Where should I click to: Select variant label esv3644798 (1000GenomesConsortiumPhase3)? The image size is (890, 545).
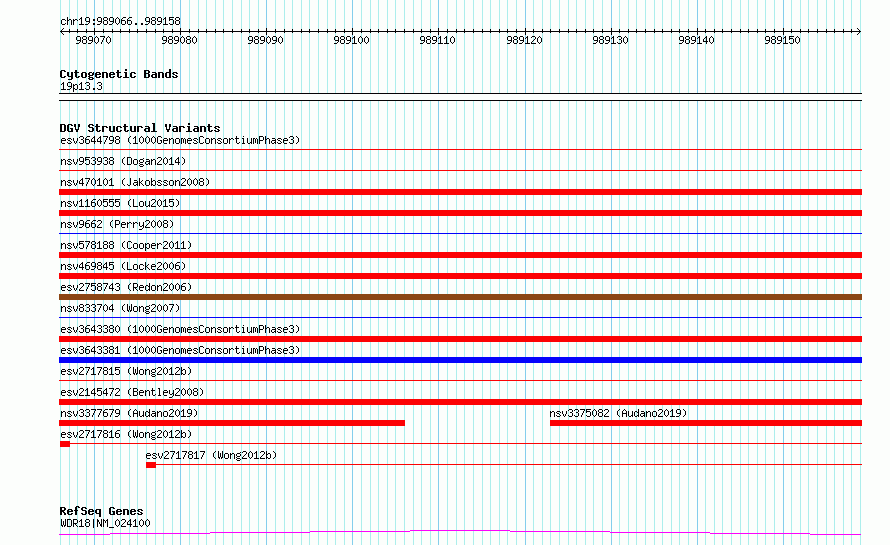(x=180, y=140)
